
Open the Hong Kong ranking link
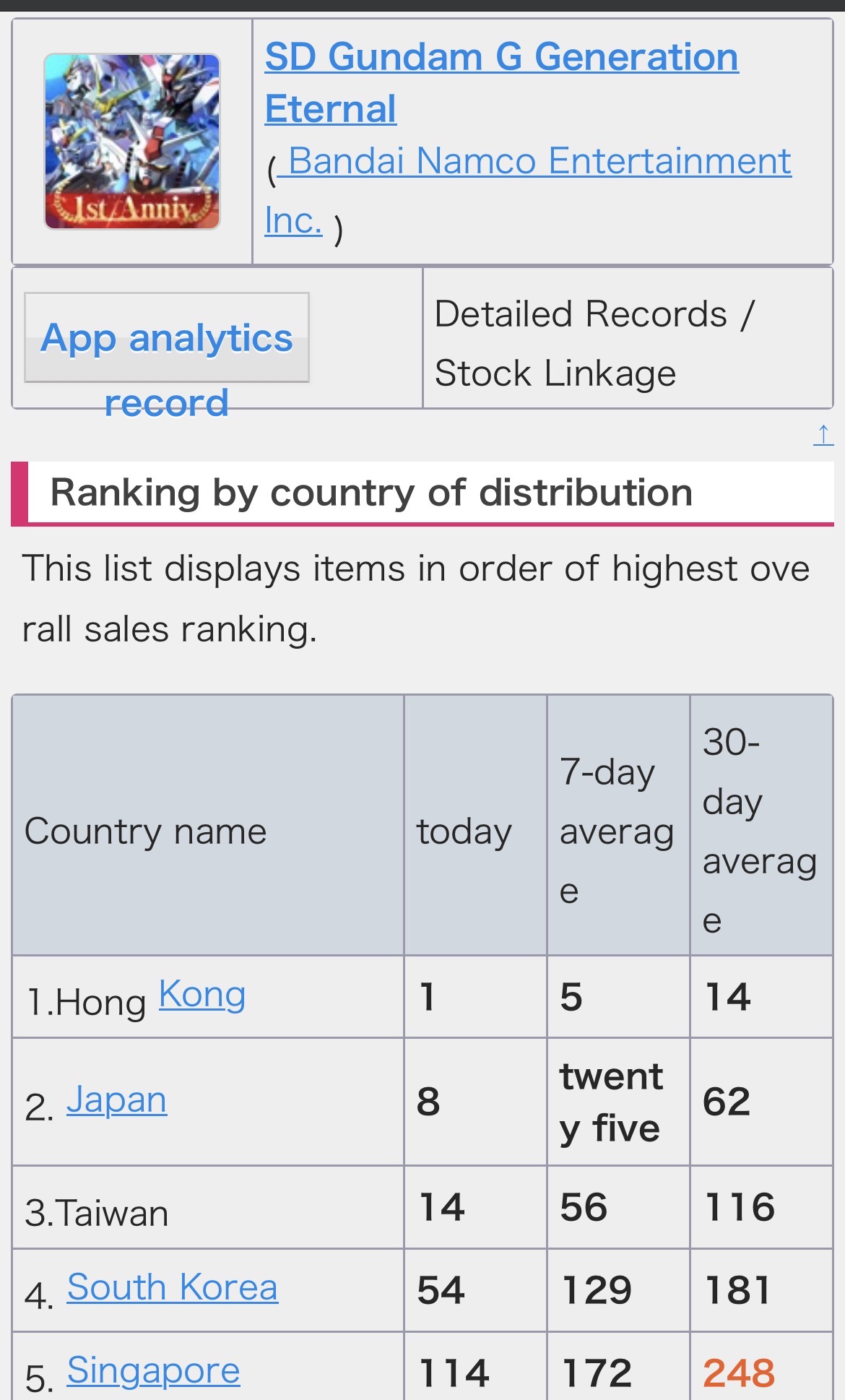(202, 995)
